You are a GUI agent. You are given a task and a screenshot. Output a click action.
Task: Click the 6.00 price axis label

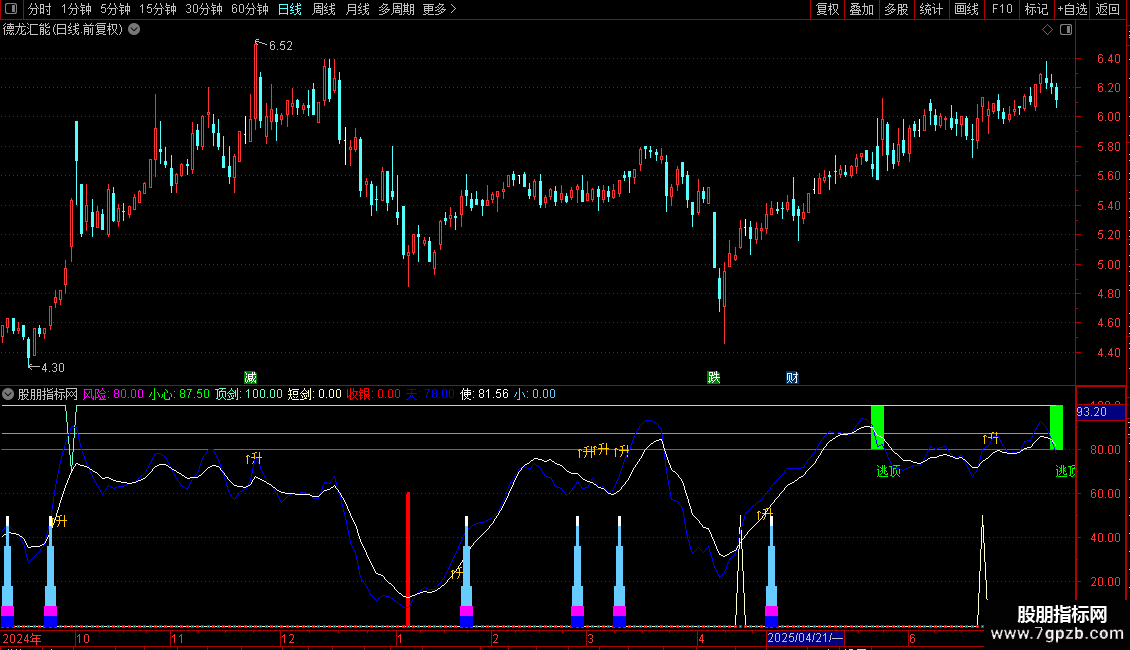click(1108, 117)
